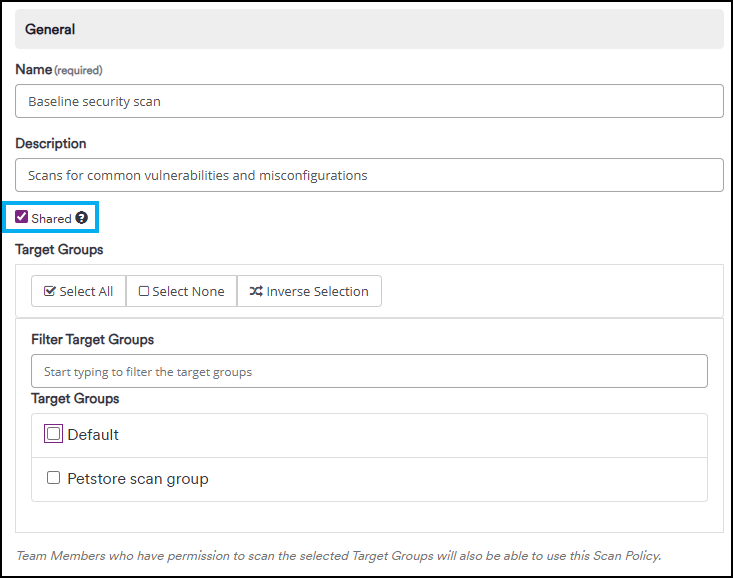
Task: Click the Inverse Selection button
Action: click(x=309, y=291)
